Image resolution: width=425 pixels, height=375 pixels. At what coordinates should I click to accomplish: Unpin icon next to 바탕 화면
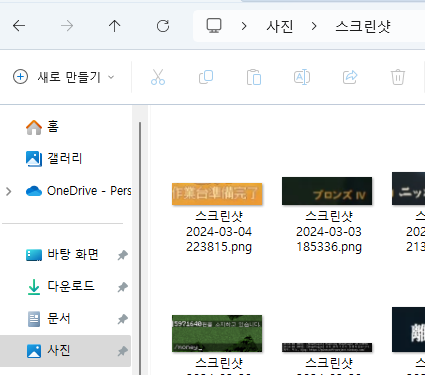tap(123, 255)
